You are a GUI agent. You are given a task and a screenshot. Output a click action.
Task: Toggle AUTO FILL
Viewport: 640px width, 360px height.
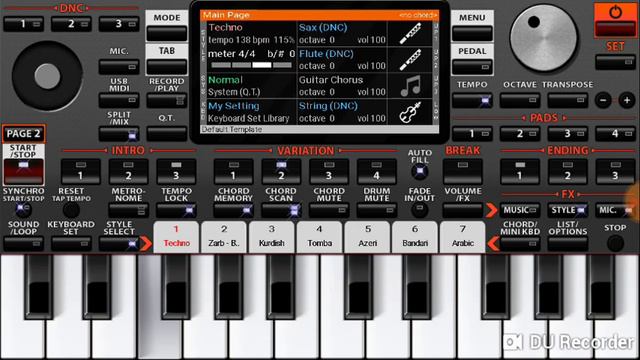[420, 171]
